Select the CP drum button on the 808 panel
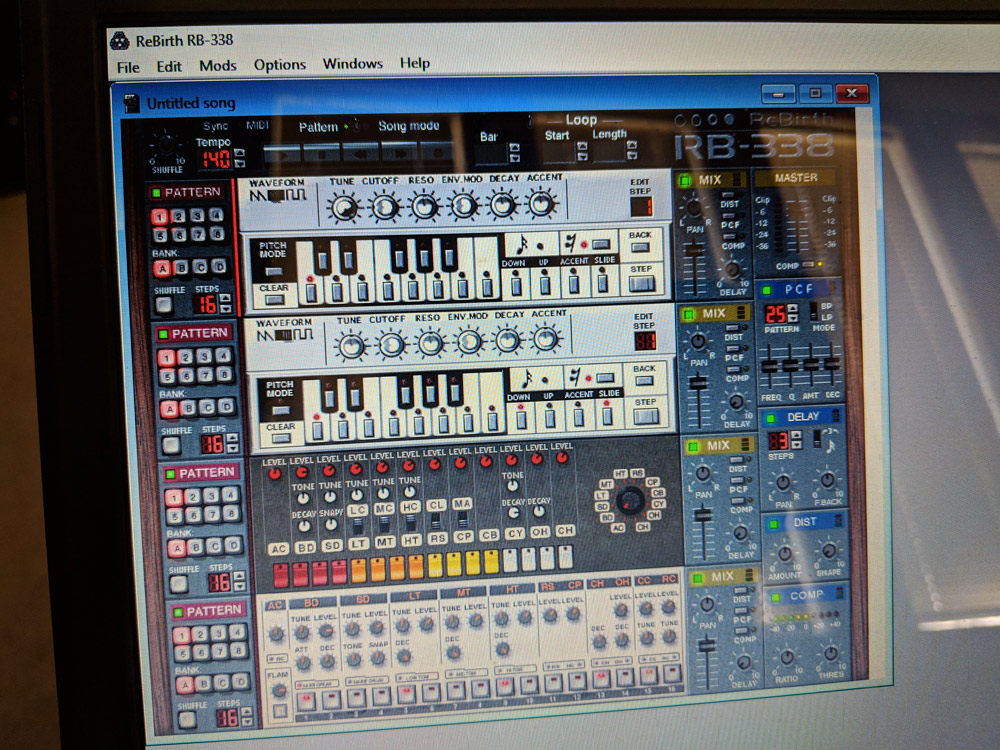 tap(464, 537)
